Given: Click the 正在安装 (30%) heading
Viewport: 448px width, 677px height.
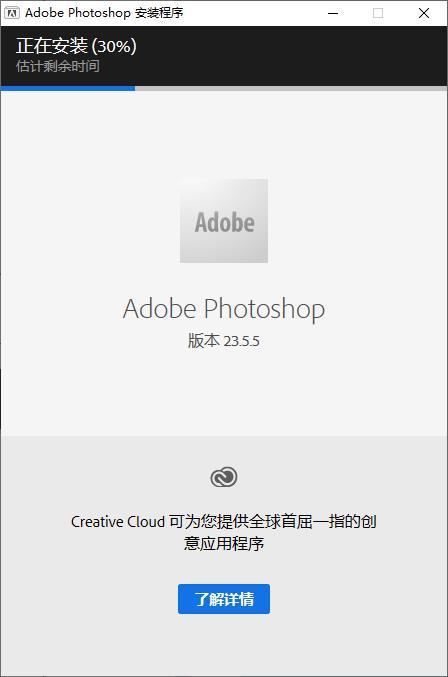Looking at the screenshot, I should click(76, 46).
